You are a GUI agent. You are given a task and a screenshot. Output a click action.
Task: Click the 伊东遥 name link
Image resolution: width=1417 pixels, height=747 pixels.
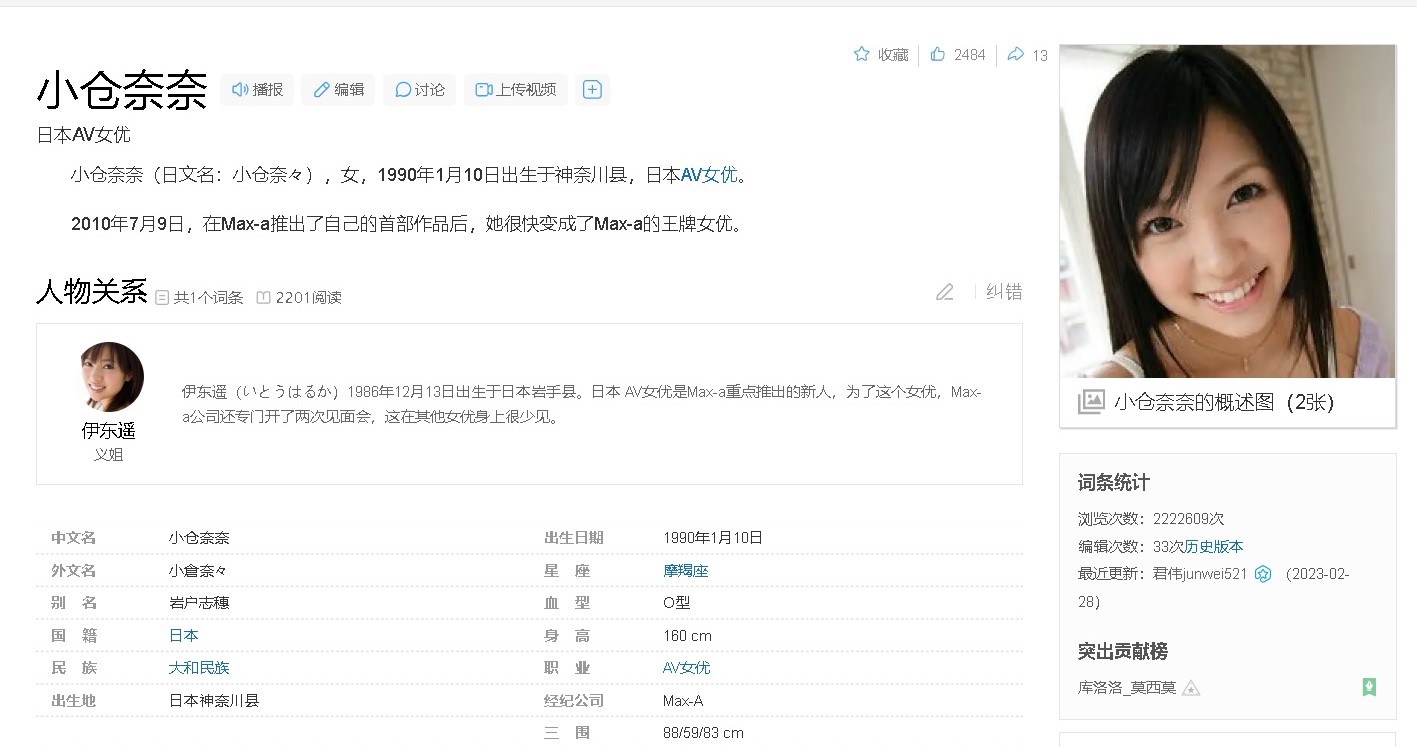click(x=108, y=431)
